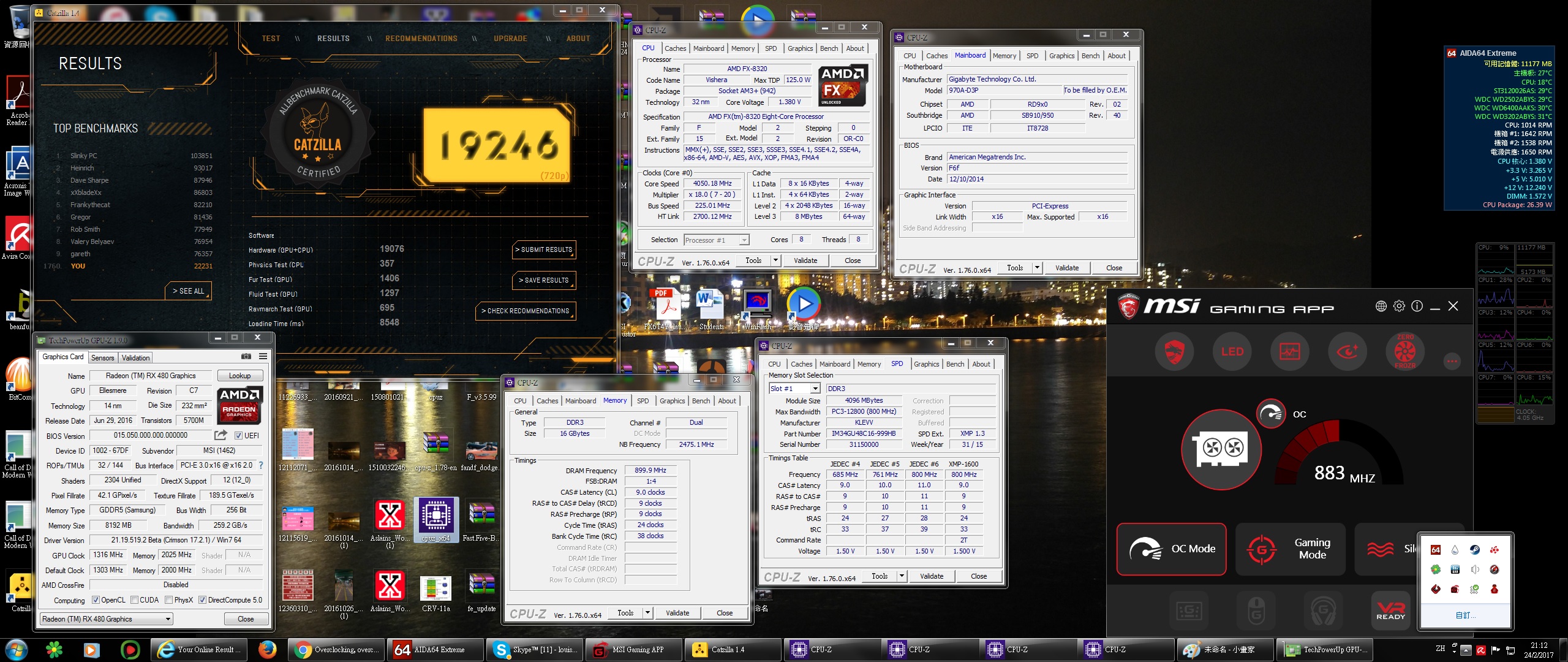Viewport: 1568px width, 662px height.
Task: Switch to Skype in the taskbar
Action: coord(535,649)
